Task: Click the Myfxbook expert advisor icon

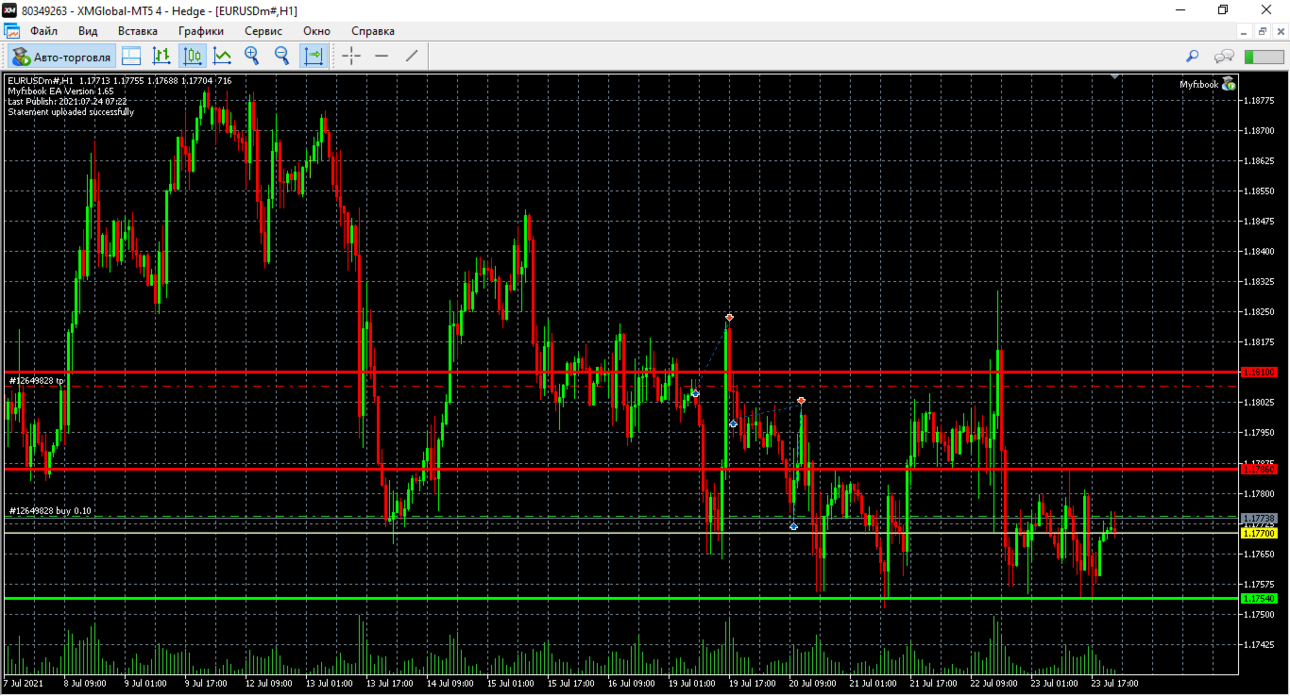Action: coord(1229,84)
